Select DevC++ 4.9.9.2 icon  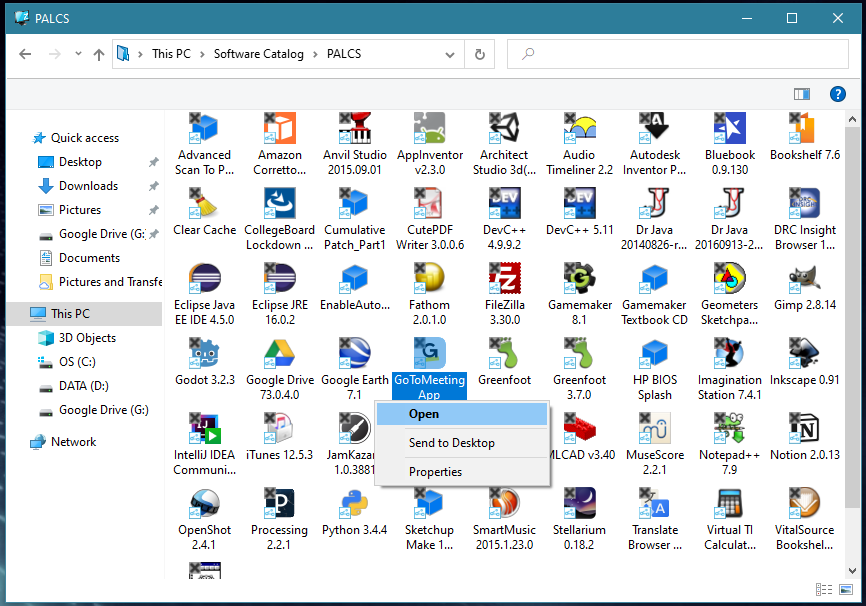(x=504, y=203)
